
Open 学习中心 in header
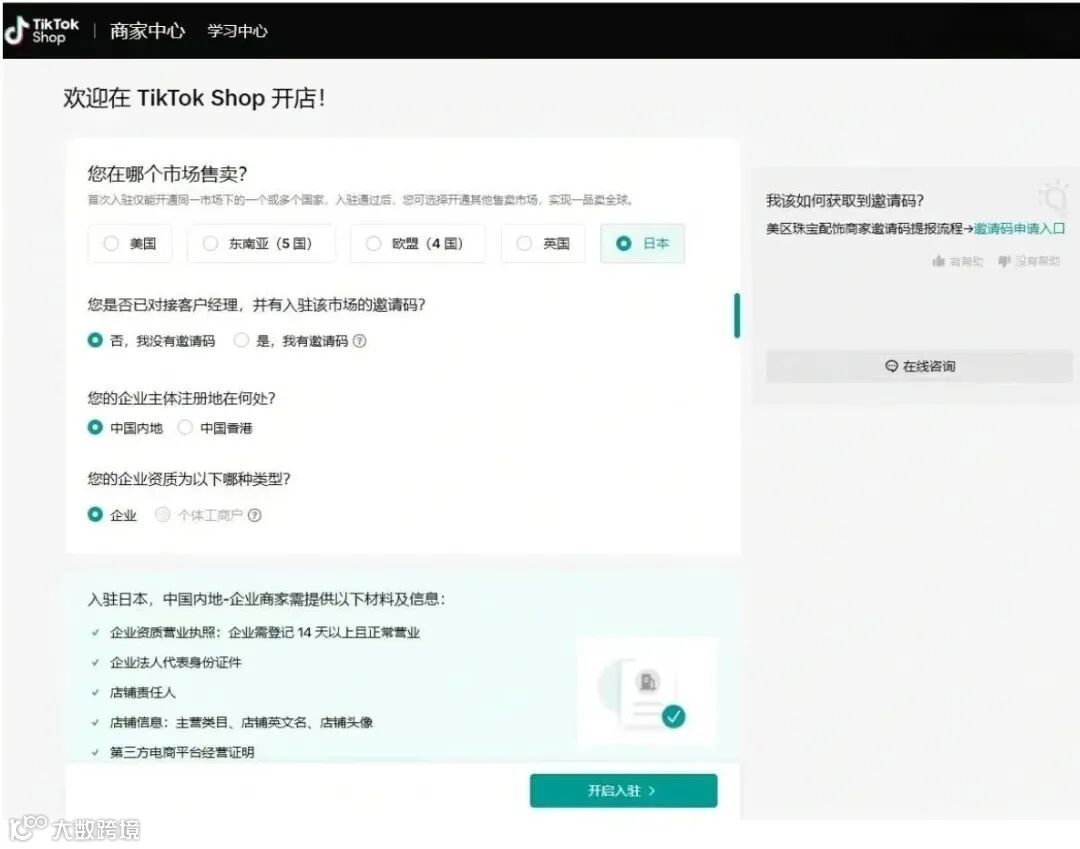coord(238,31)
